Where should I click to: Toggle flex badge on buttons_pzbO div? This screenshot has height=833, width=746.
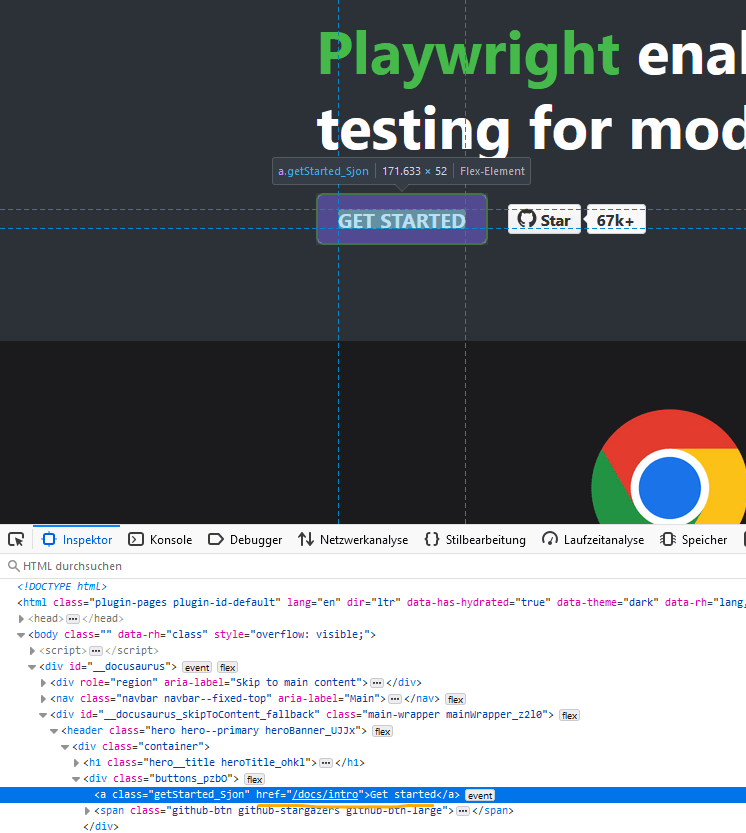[x=254, y=779]
